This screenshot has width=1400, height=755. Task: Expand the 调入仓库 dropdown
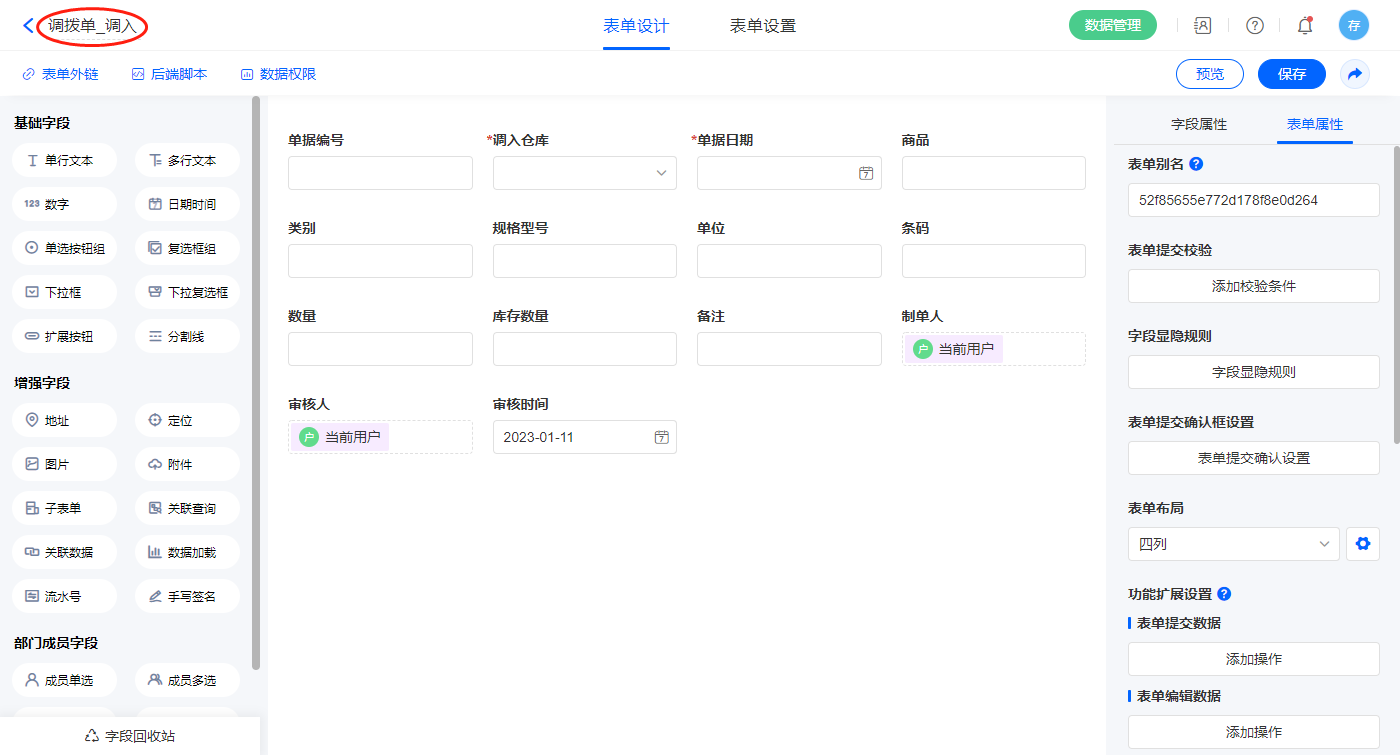click(x=584, y=173)
